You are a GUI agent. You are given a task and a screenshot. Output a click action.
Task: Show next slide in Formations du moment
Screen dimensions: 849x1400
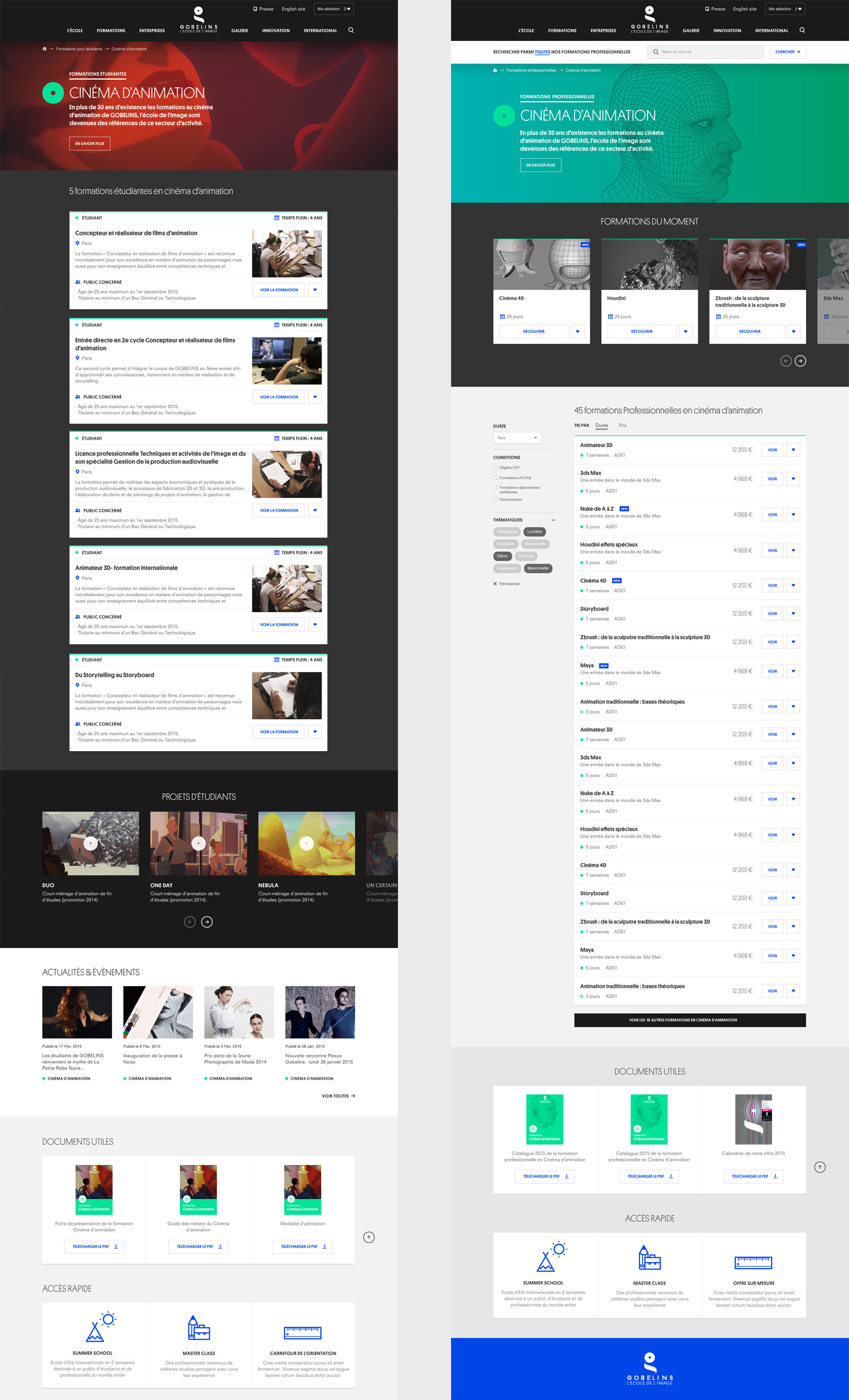point(800,361)
